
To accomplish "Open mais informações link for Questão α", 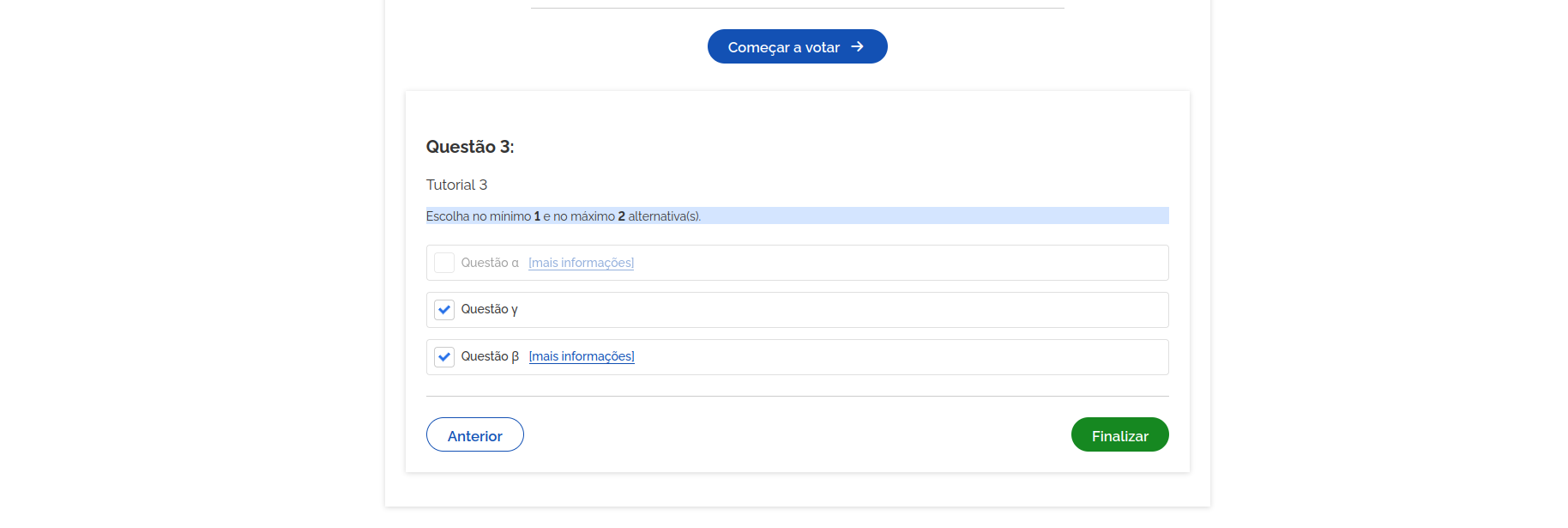I will point(582,263).
